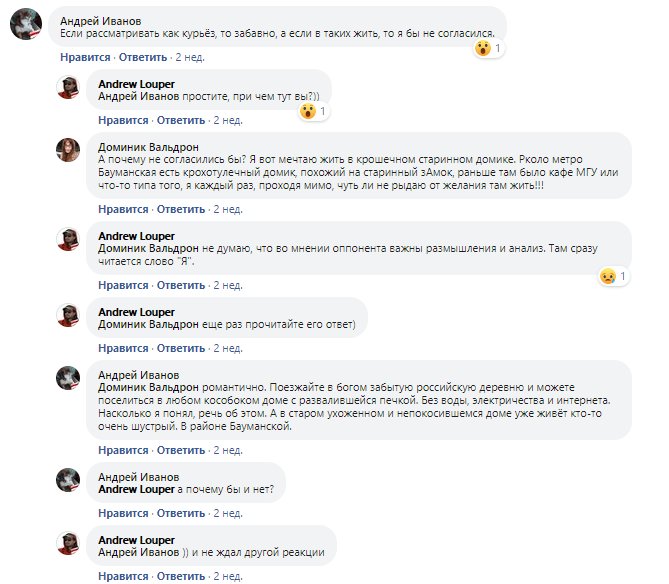Click Andrew Louper's avatar on the last reply
This screenshot has width=669, height=584.
(x=68, y=545)
